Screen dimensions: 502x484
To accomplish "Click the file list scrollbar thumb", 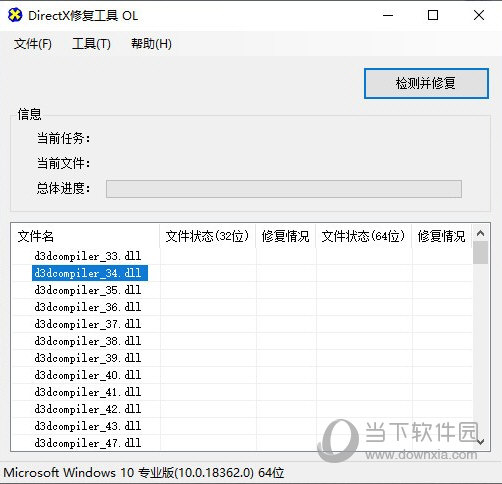I will pos(480,253).
